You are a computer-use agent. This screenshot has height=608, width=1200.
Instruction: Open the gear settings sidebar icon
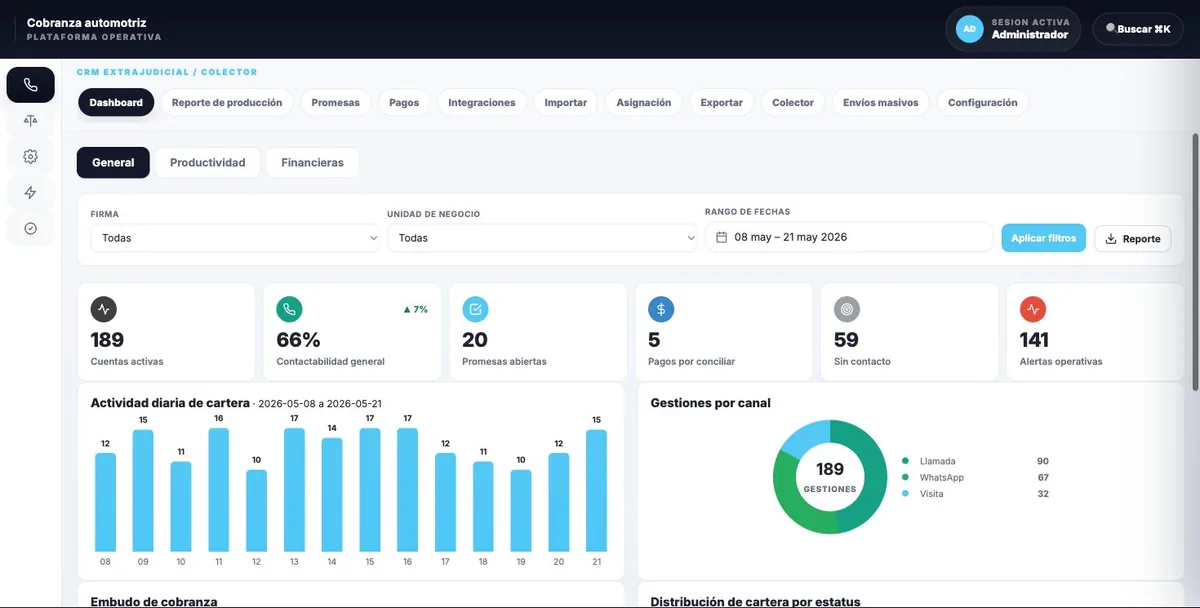coord(30,156)
